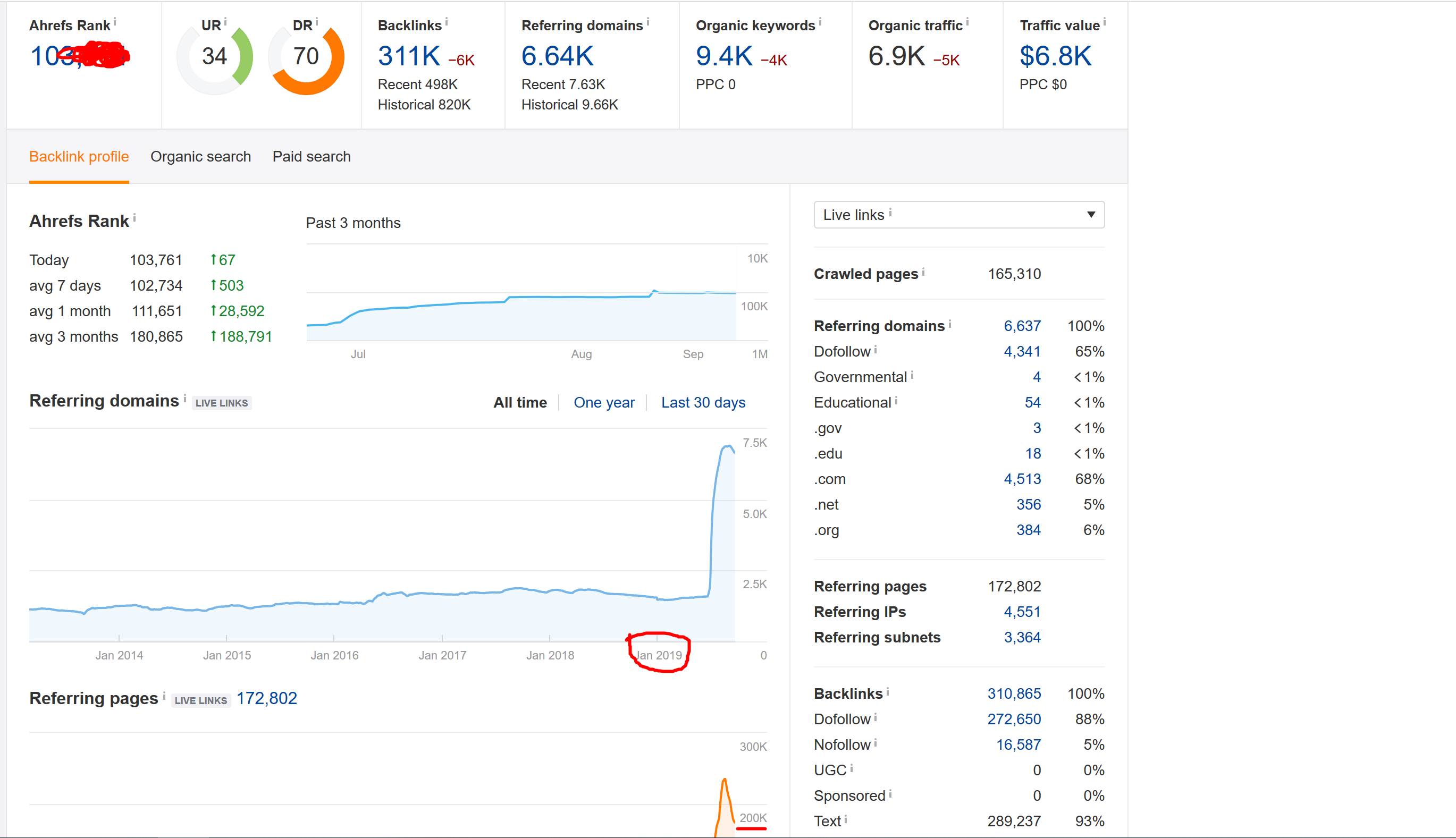Click the 6,637 referring domains link
Screen dimensions: 1456x838
[x=1022, y=326]
